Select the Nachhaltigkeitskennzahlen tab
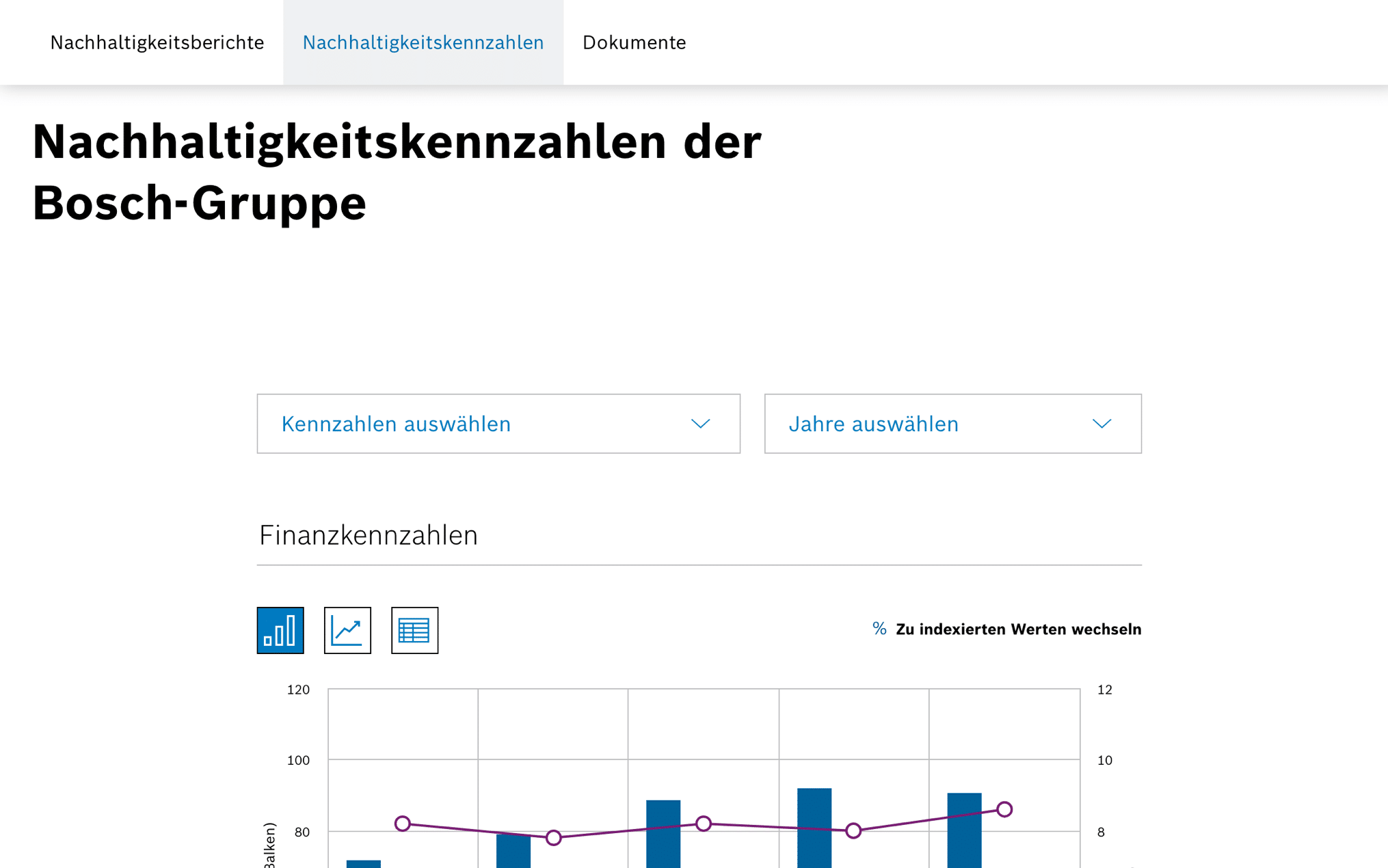The image size is (1388, 868). tap(423, 42)
